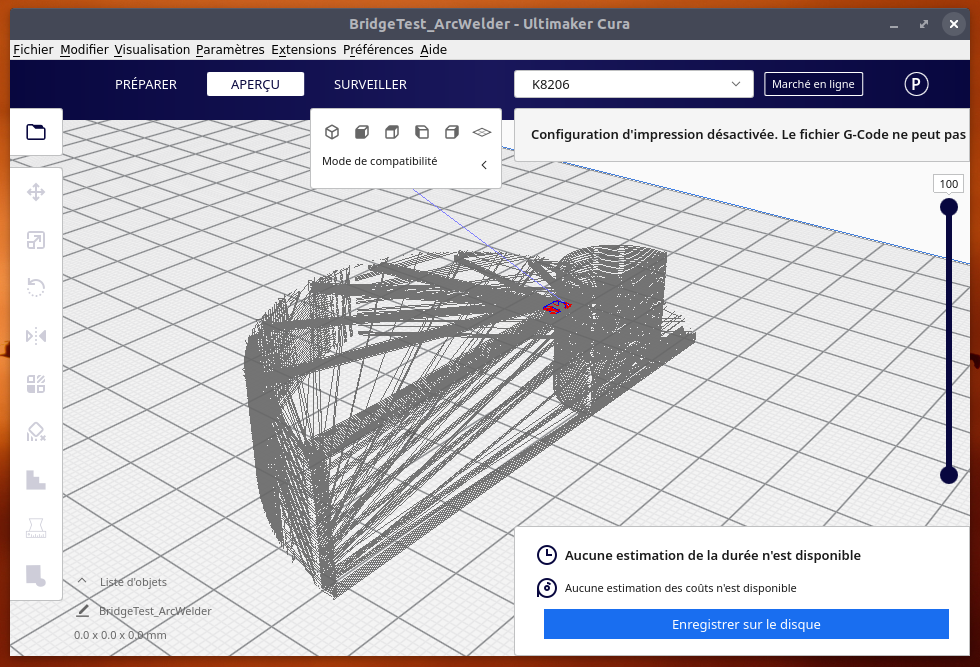Maximize the Cura window
This screenshot has width=980, height=667.
924,24
